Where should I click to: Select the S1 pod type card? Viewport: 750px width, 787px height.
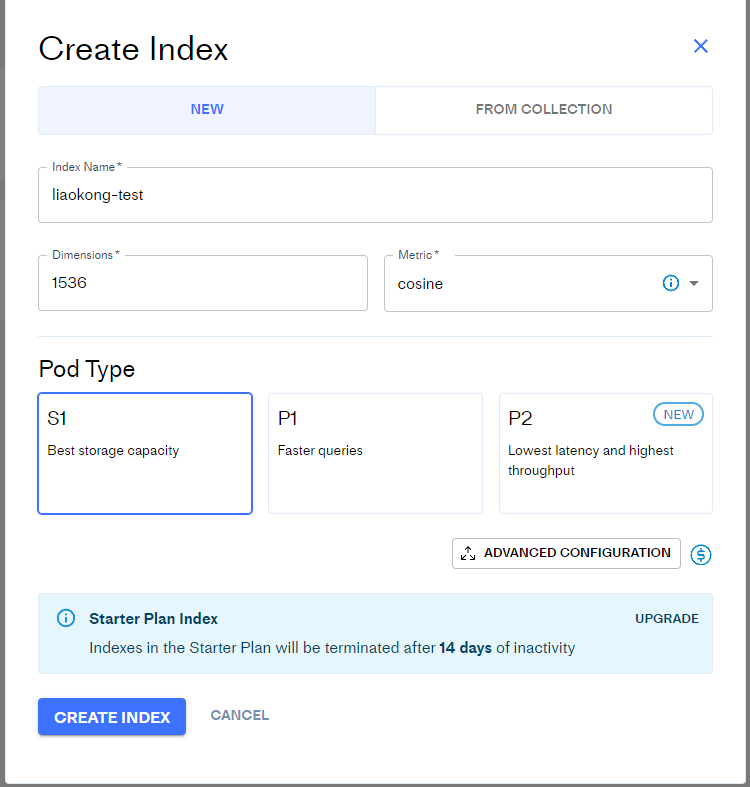point(145,453)
